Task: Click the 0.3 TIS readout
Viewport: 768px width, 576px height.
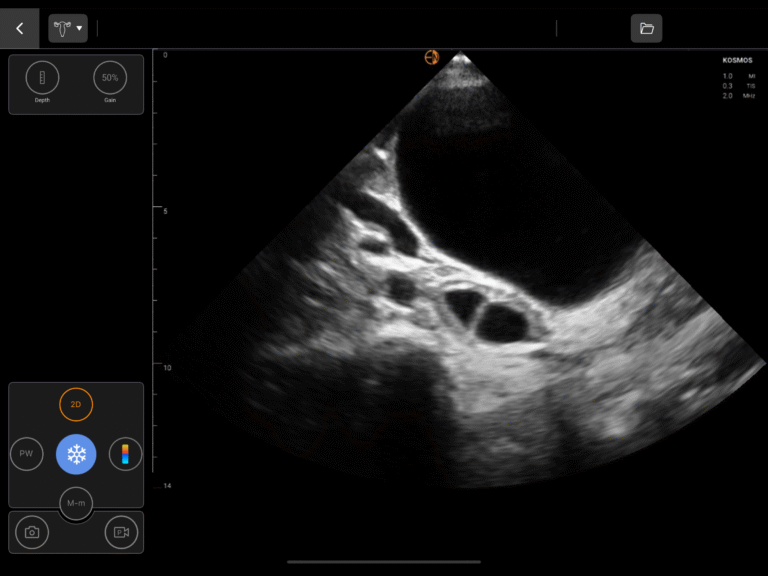Action: [x=739, y=86]
